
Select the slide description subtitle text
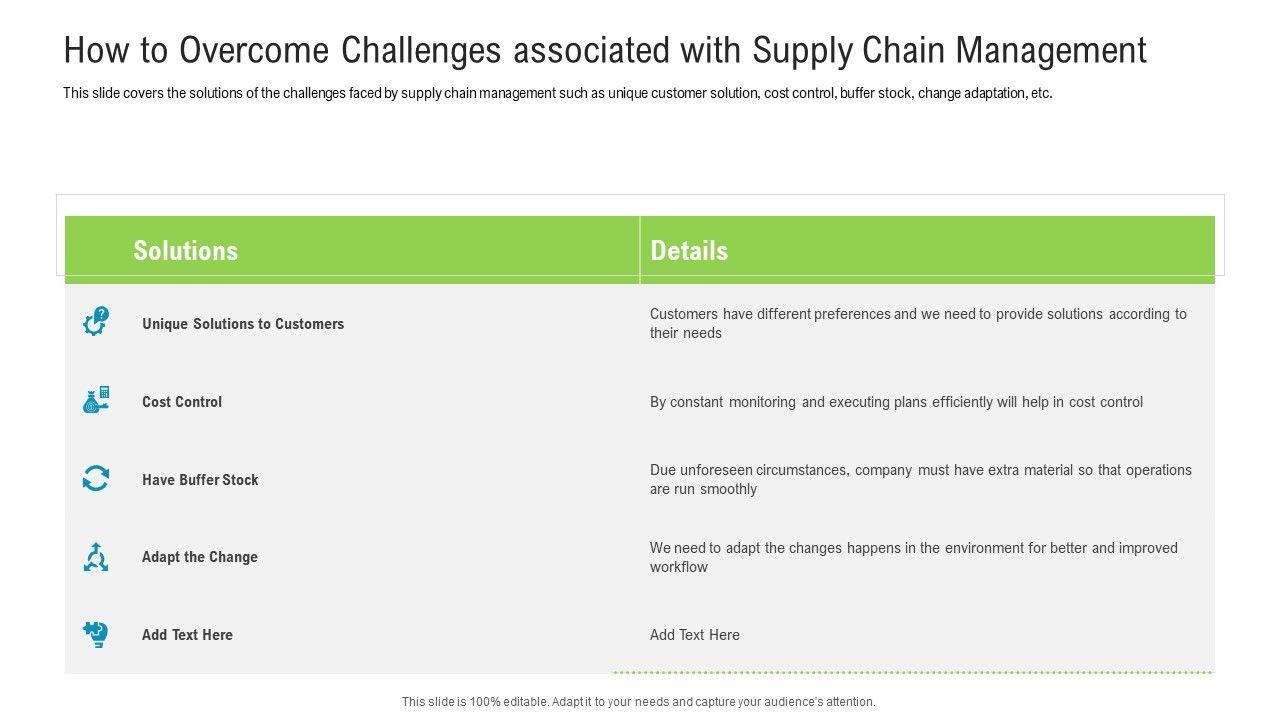(x=557, y=93)
